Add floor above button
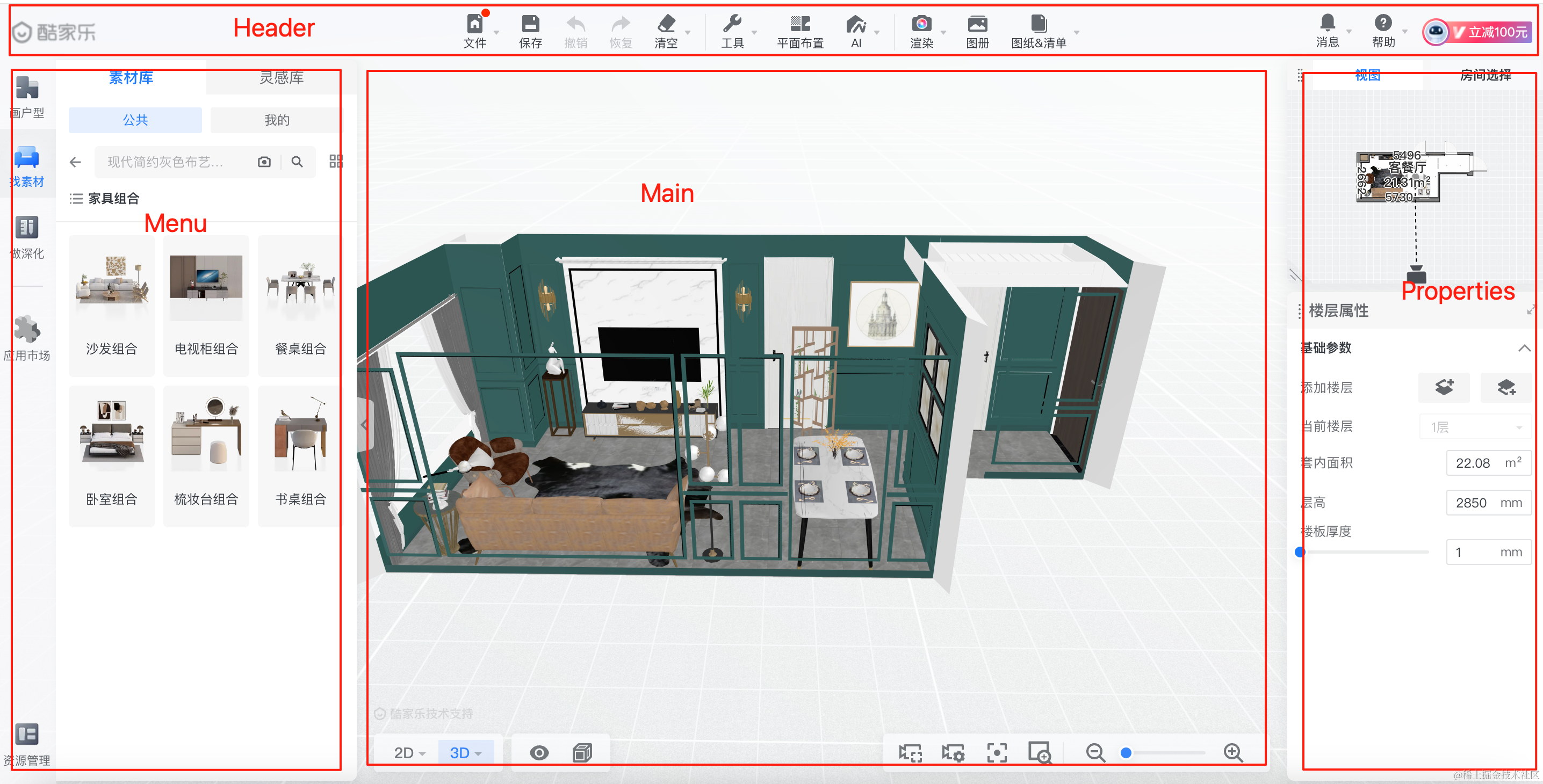Image resolution: width=1543 pixels, height=784 pixels. (1444, 387)
